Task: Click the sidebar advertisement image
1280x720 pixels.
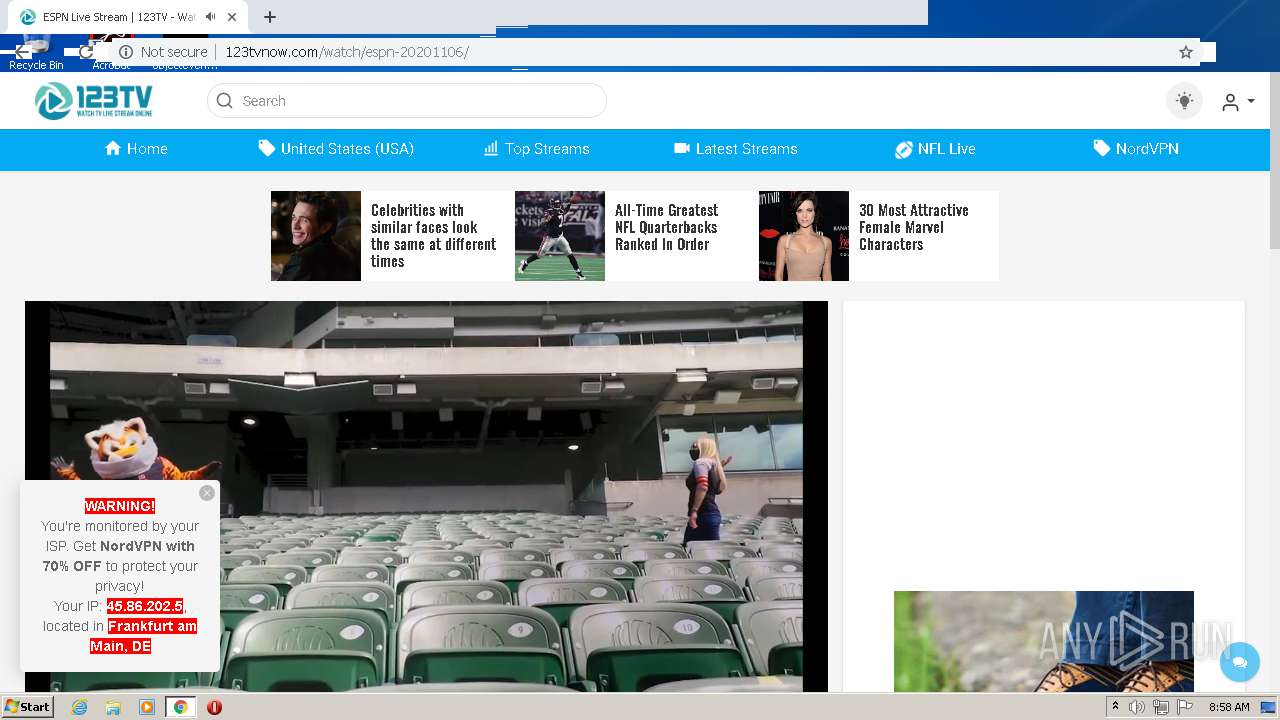Action: point(1044,641)
